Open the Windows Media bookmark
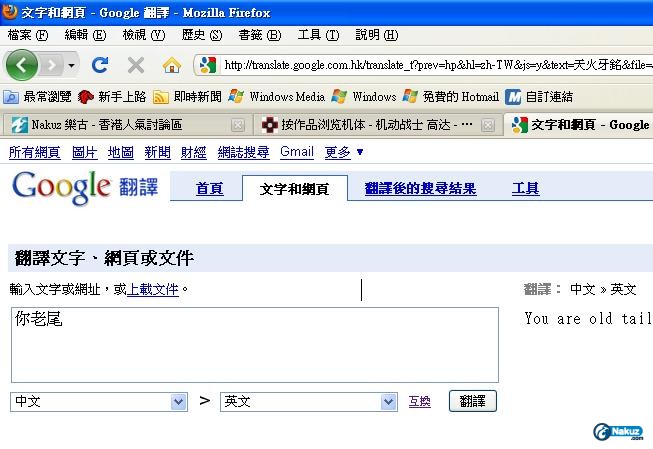The height and width of the screenshot is (449, 653). coord(277,97)
